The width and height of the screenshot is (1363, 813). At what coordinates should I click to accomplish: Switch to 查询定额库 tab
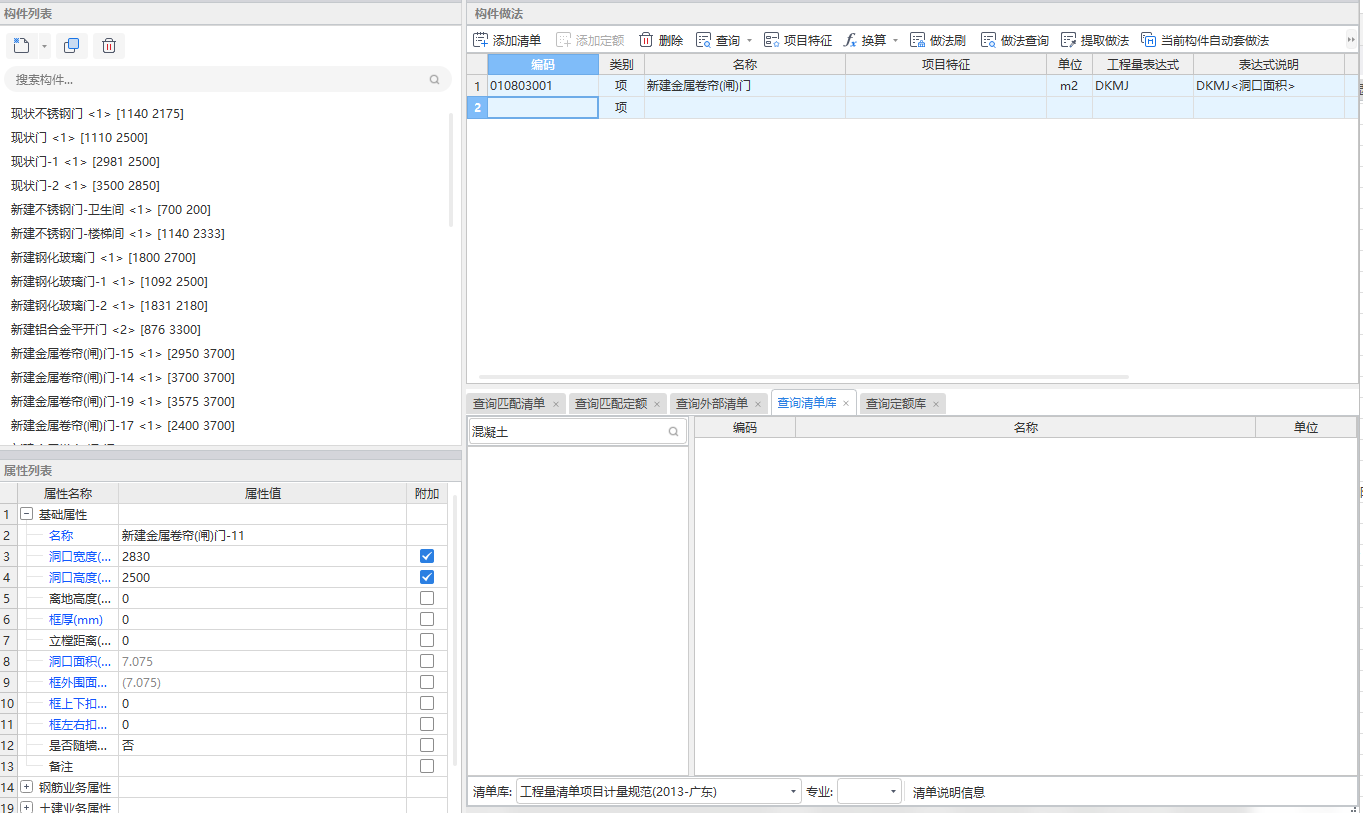[x=896, y=404]
